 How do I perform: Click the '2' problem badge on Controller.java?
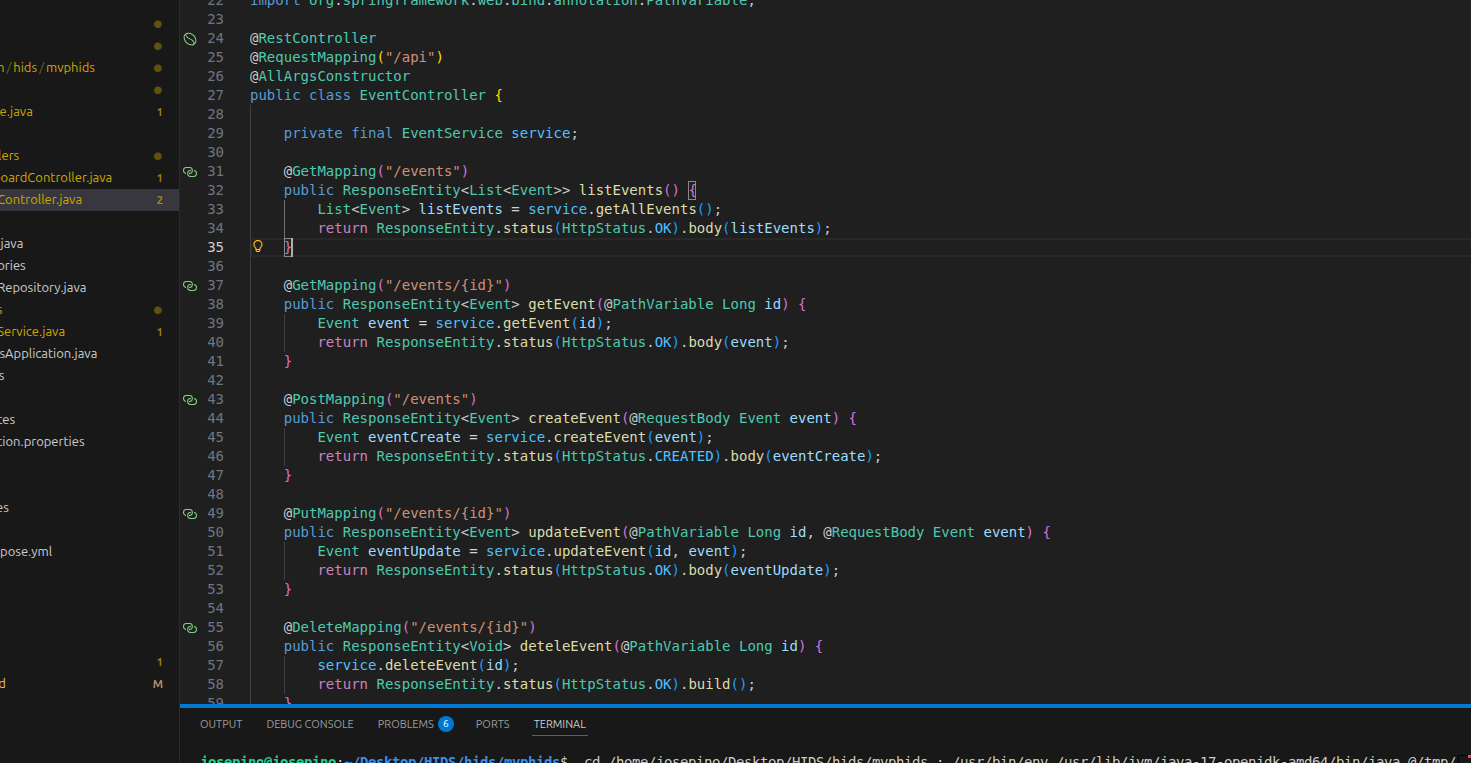click(x=159, y=199)
